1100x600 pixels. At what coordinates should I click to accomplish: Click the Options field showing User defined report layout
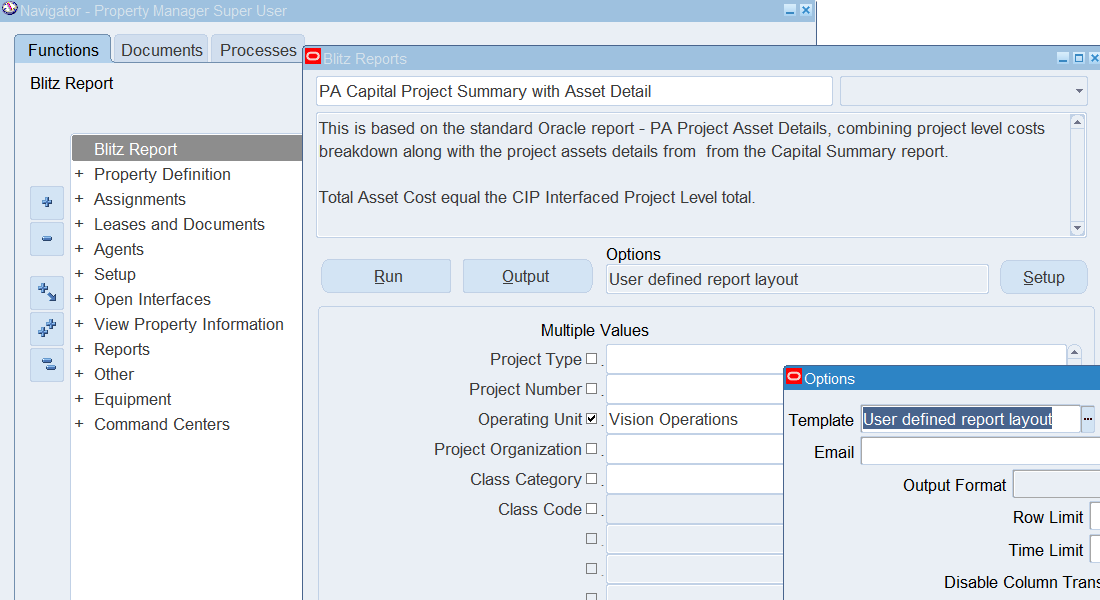click(797, 279)
